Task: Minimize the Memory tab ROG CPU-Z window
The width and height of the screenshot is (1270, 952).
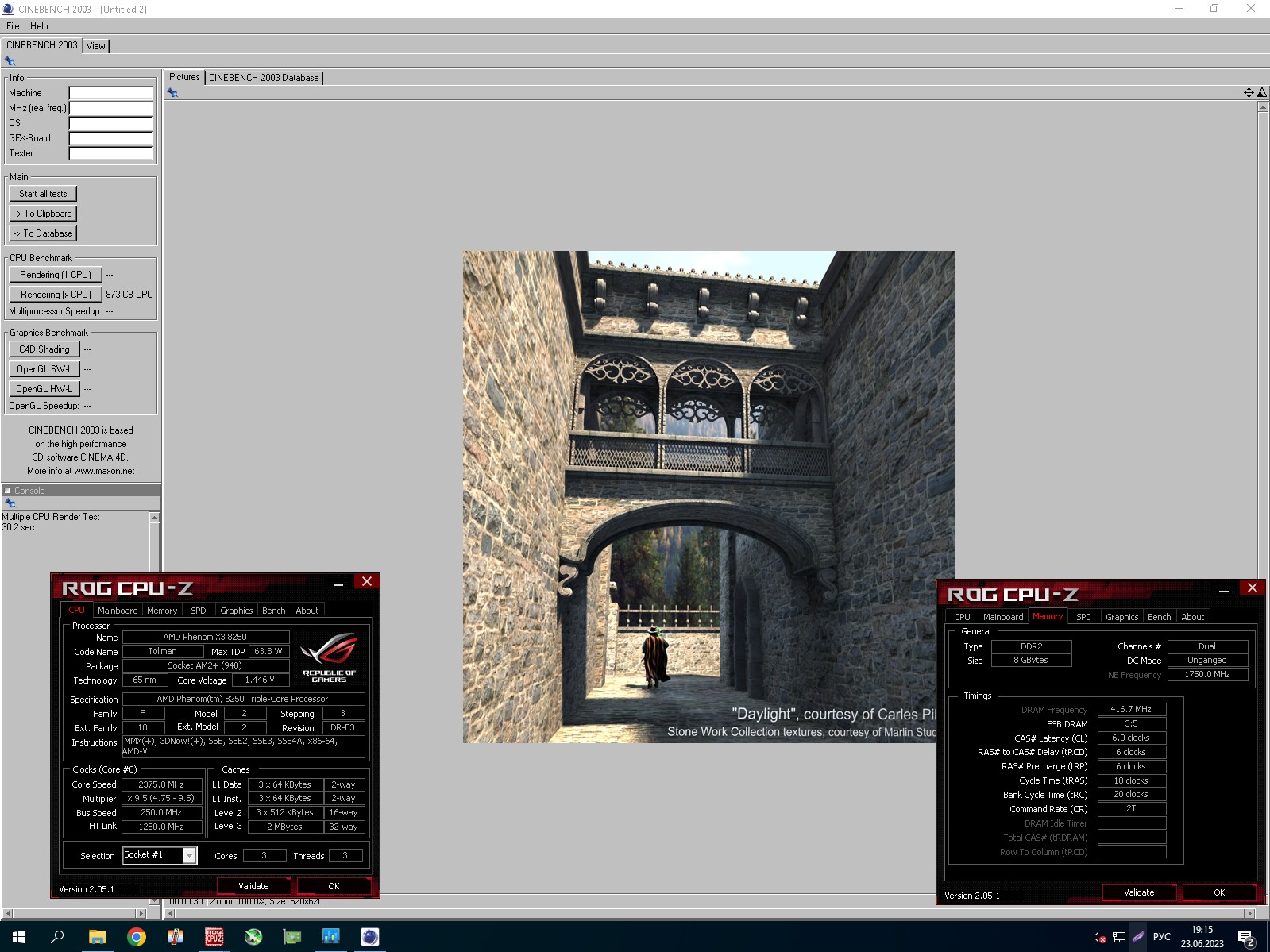Action: [x=1224, y=590]
